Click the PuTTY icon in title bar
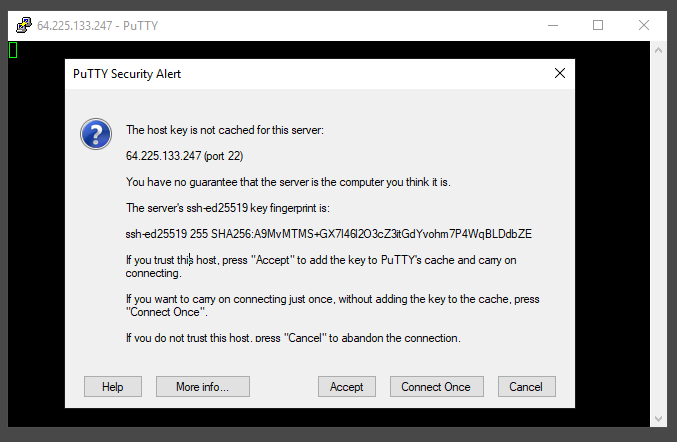This screenshot has height=442, width=677. (x=22, y=25)
